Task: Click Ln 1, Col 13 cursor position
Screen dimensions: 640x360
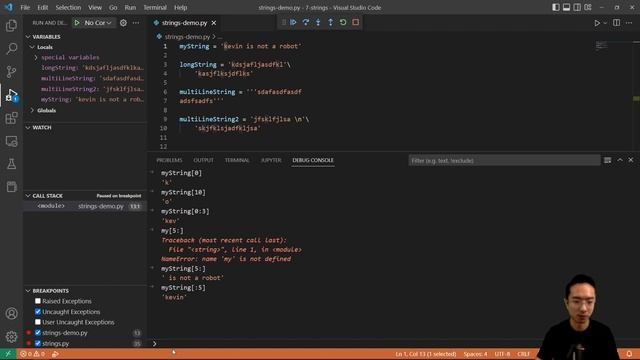Action: pos(426,354)
